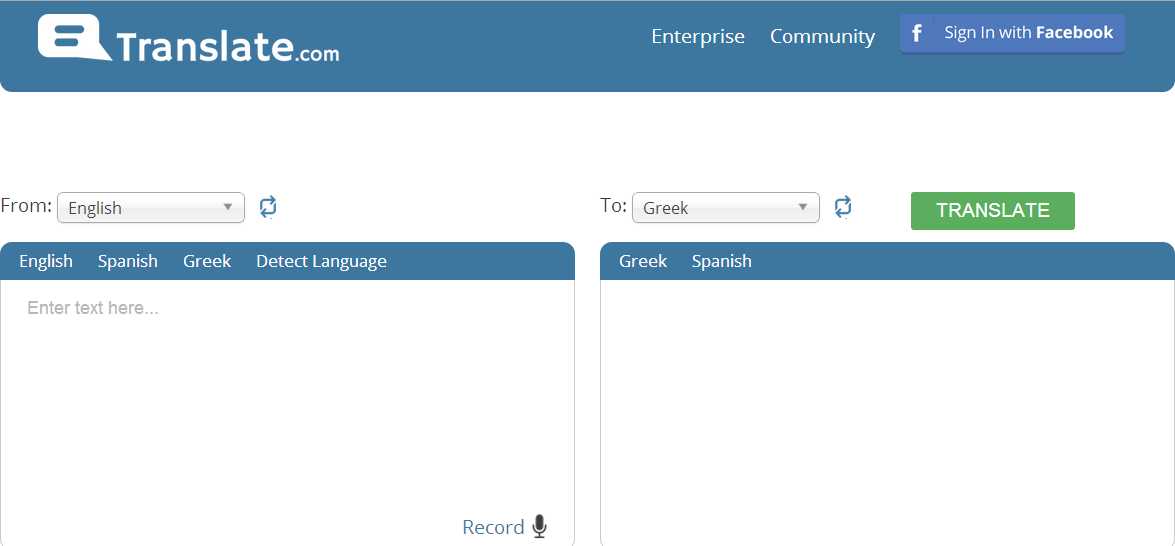The width and height of the screenshot is (1175, 546).
Task: Select English tab in source panel
Action: pyautogui.click(x=46, y=261)
